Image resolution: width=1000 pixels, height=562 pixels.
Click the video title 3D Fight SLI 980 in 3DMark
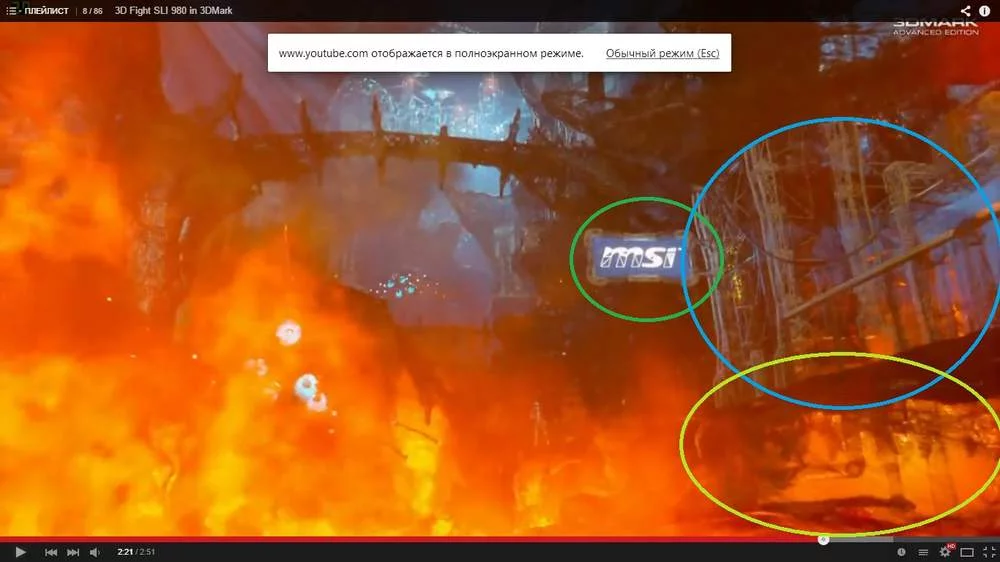pos(173,10)
